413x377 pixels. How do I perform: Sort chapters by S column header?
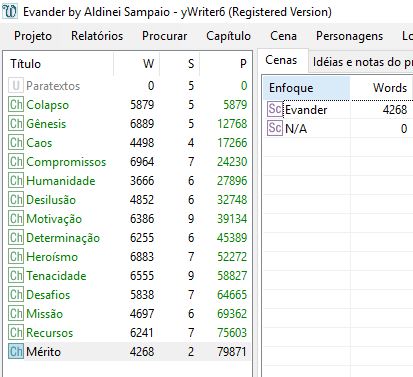coord(180,64)
